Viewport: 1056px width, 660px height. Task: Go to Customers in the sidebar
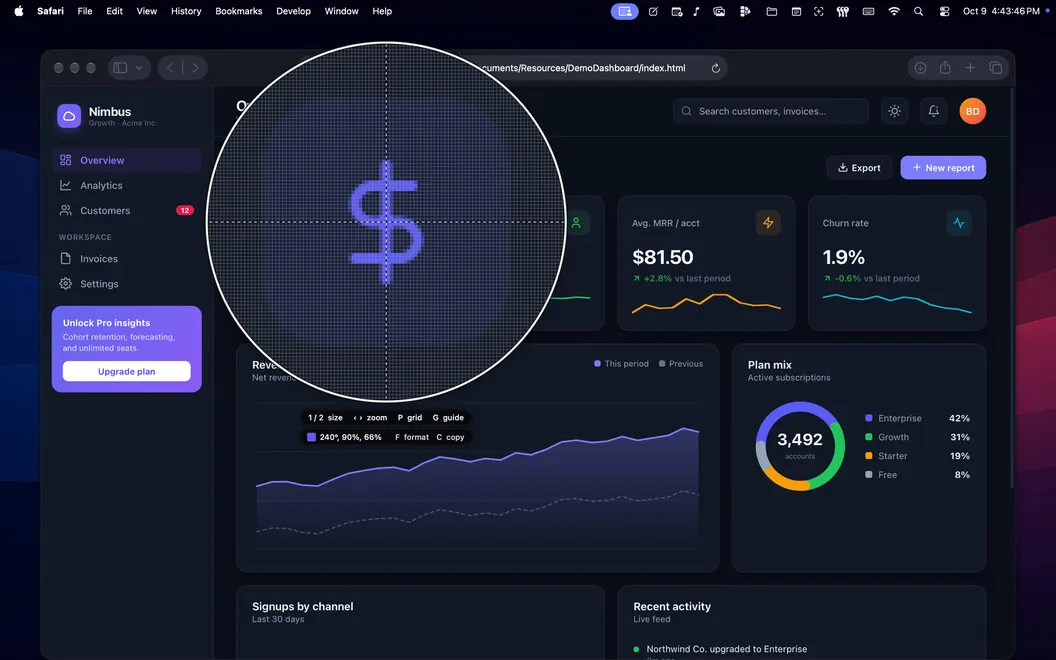(126, 210)
